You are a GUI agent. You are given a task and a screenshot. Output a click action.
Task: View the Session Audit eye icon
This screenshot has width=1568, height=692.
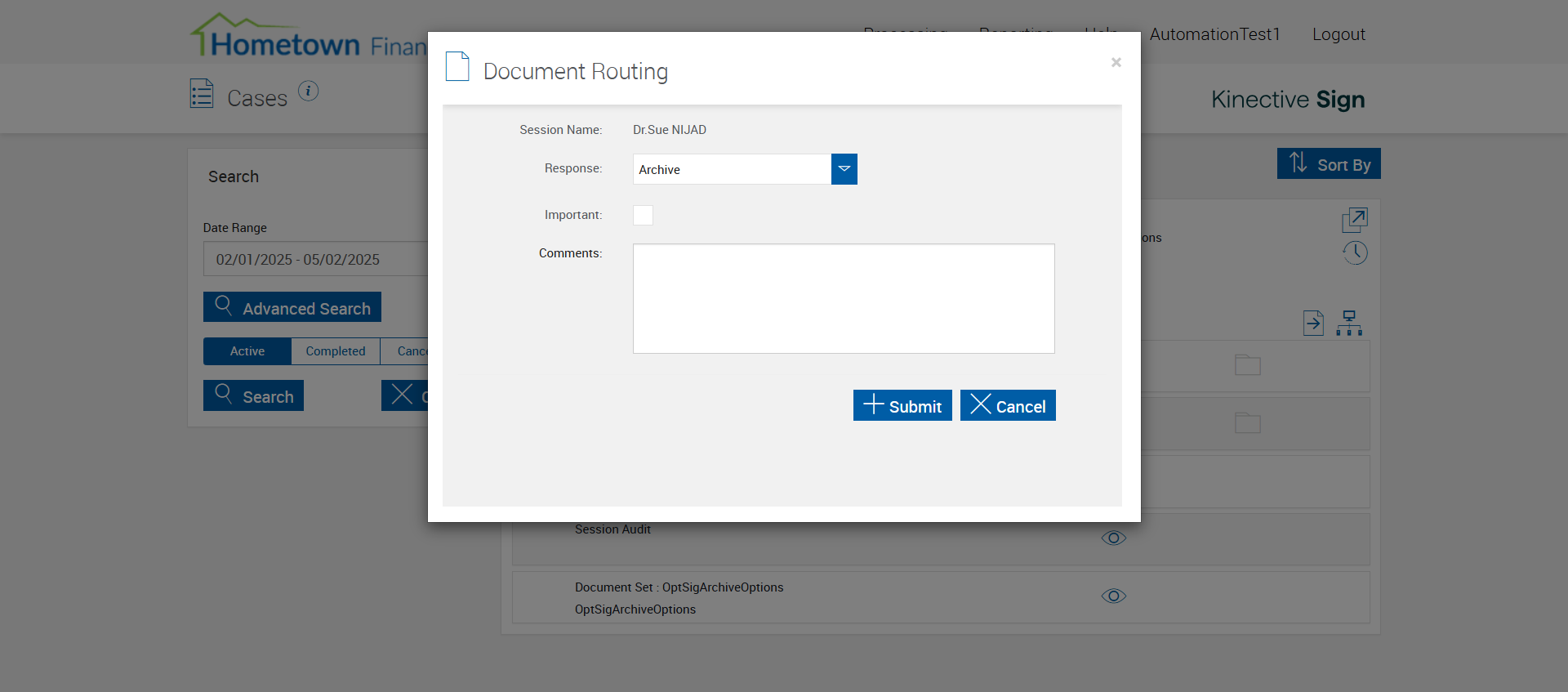pos(1113,538)
